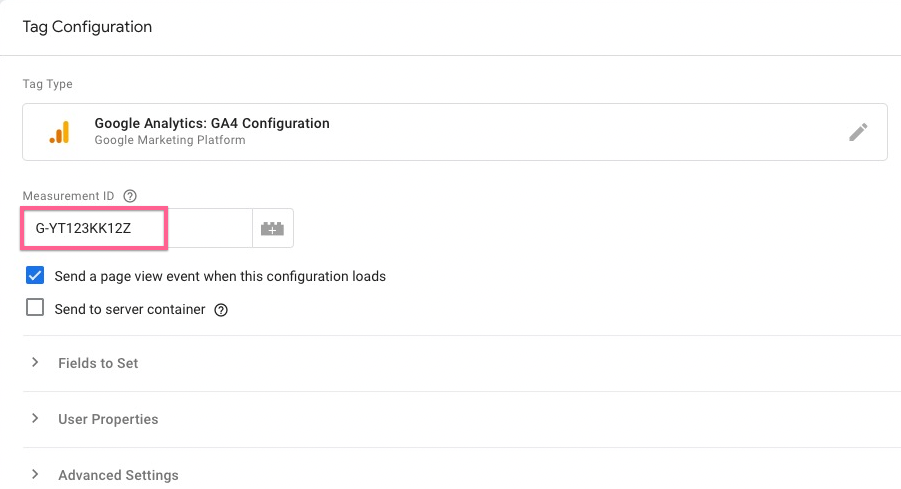Open the Advanced Settings section label
901x489 pixels.
[x=118, y=475]
